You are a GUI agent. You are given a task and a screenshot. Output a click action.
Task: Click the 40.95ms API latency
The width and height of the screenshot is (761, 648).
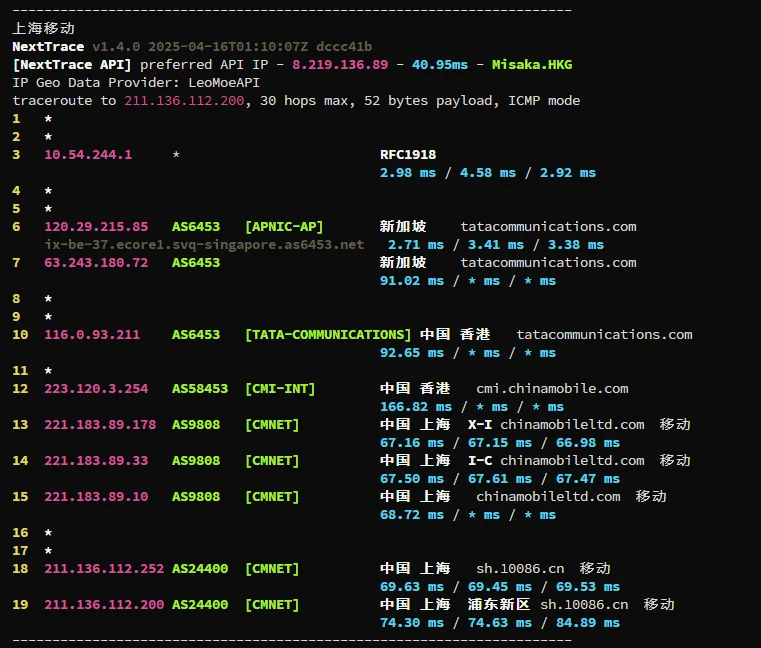coord(440,65)
